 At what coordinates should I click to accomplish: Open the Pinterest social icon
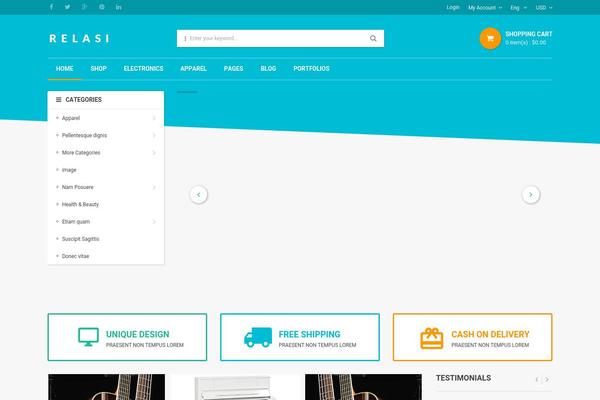[102, 7]
